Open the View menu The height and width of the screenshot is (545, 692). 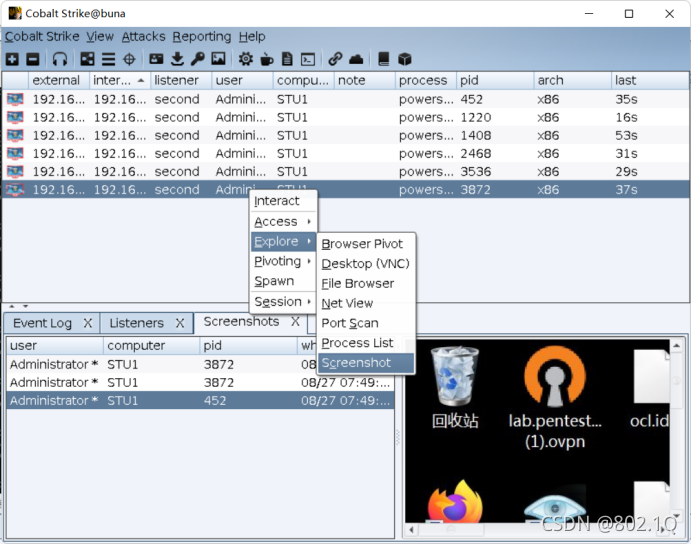(100, 37)
